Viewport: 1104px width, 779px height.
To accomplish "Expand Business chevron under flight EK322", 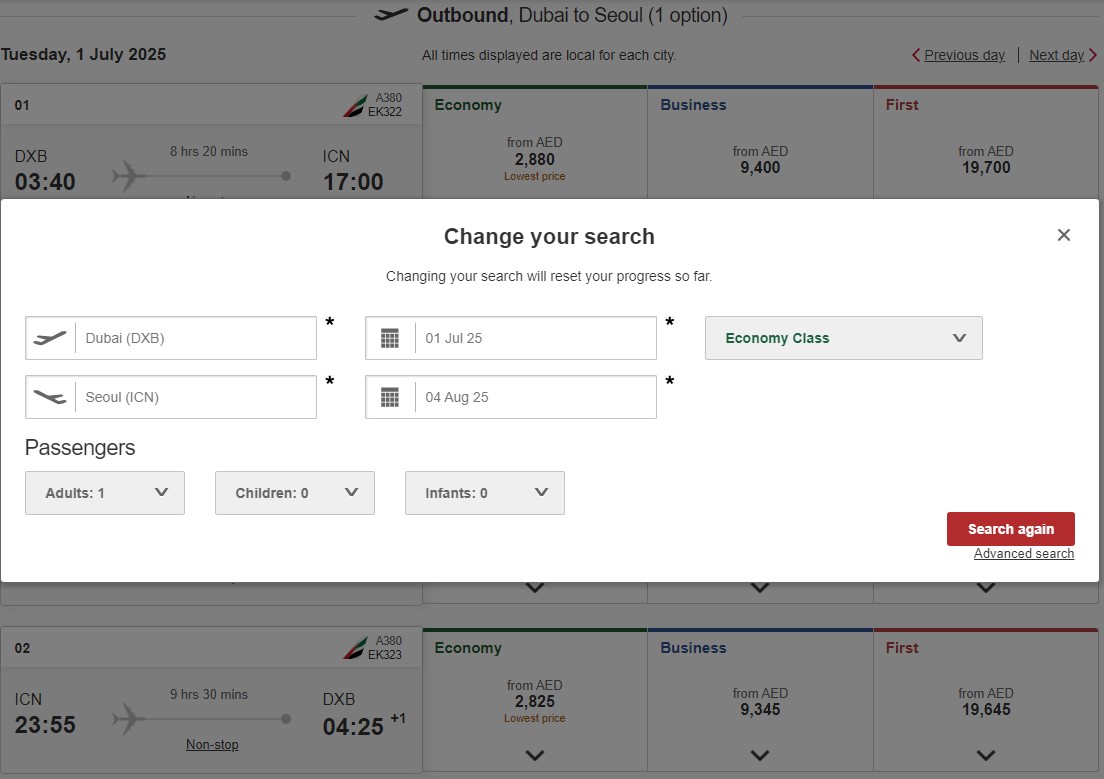I will pos(760,587).
